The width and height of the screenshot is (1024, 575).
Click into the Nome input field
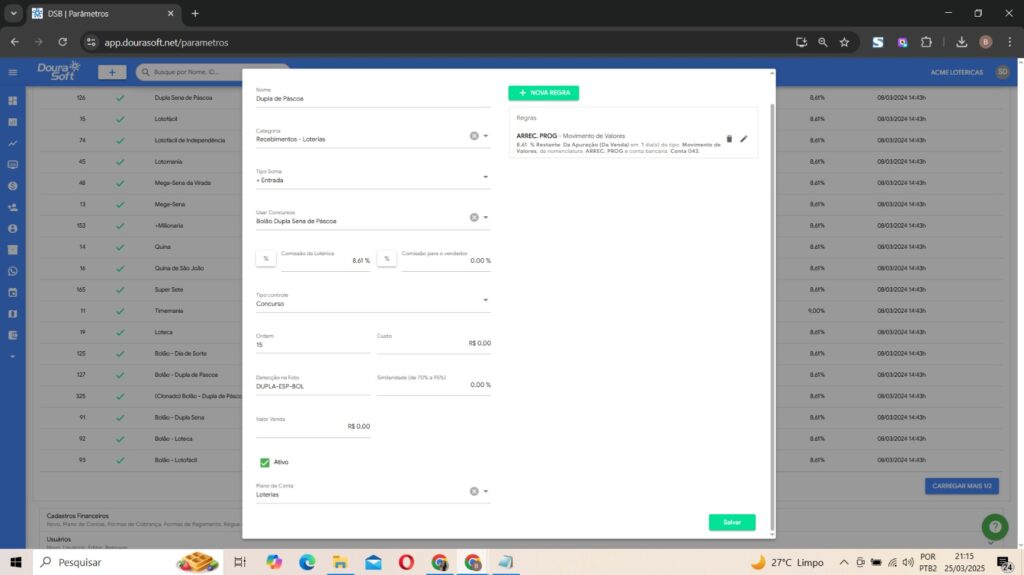click(370, 99)
